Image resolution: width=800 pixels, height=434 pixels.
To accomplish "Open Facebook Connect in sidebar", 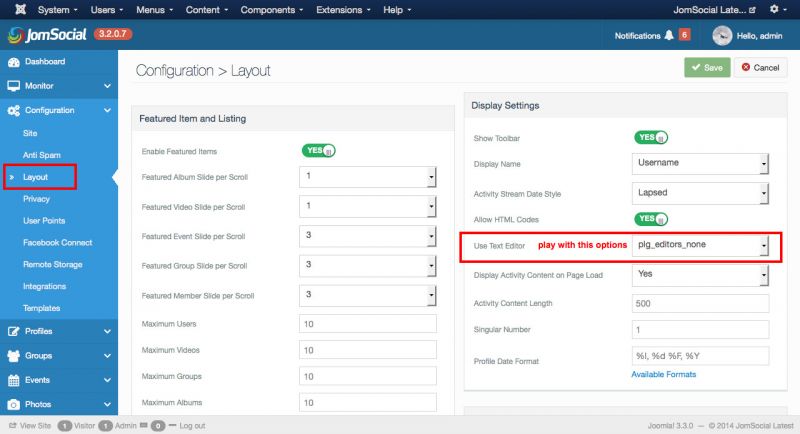I will (x=58, y=243).
